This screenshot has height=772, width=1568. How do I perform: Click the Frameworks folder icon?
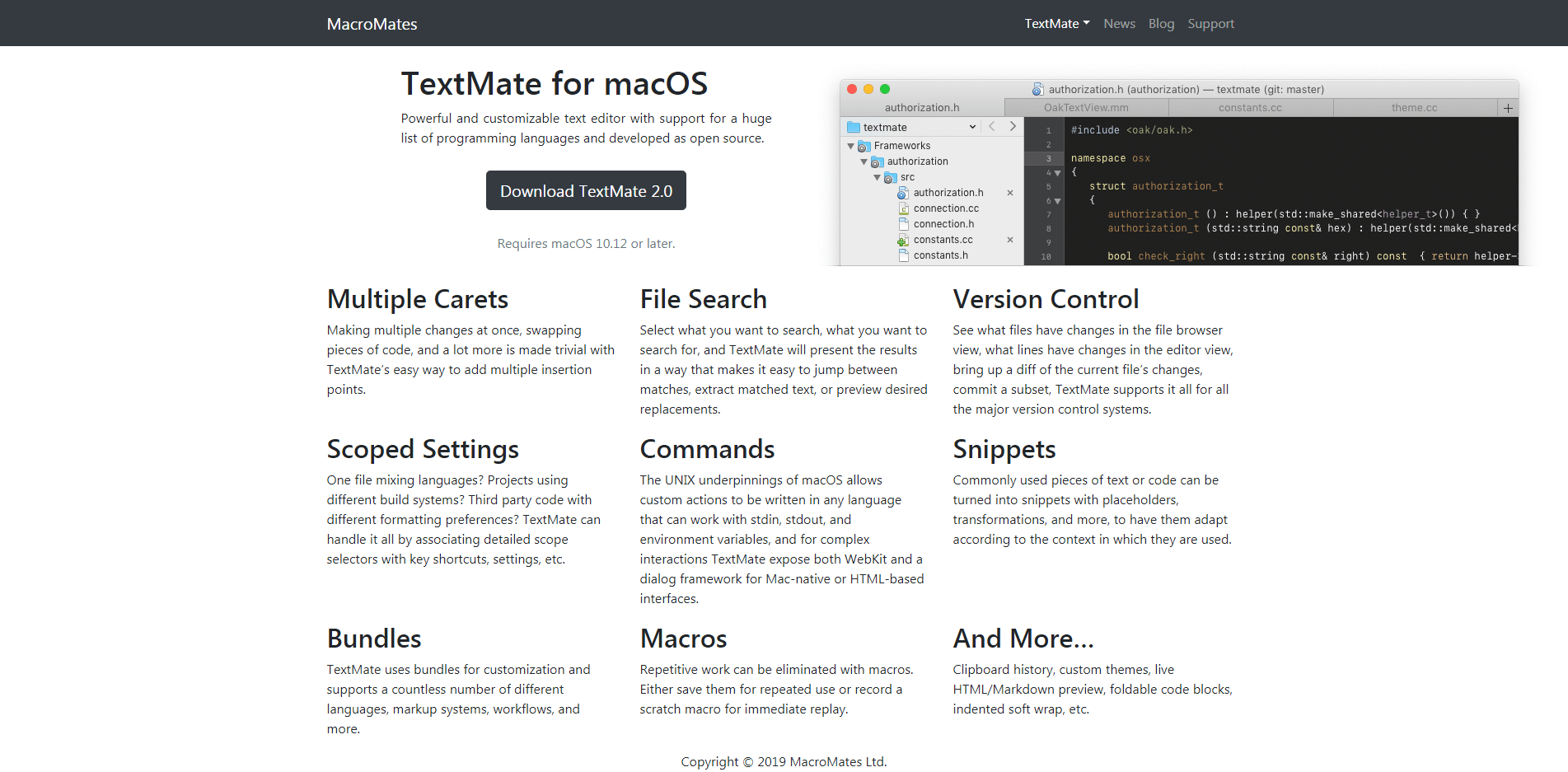[864, 146]
